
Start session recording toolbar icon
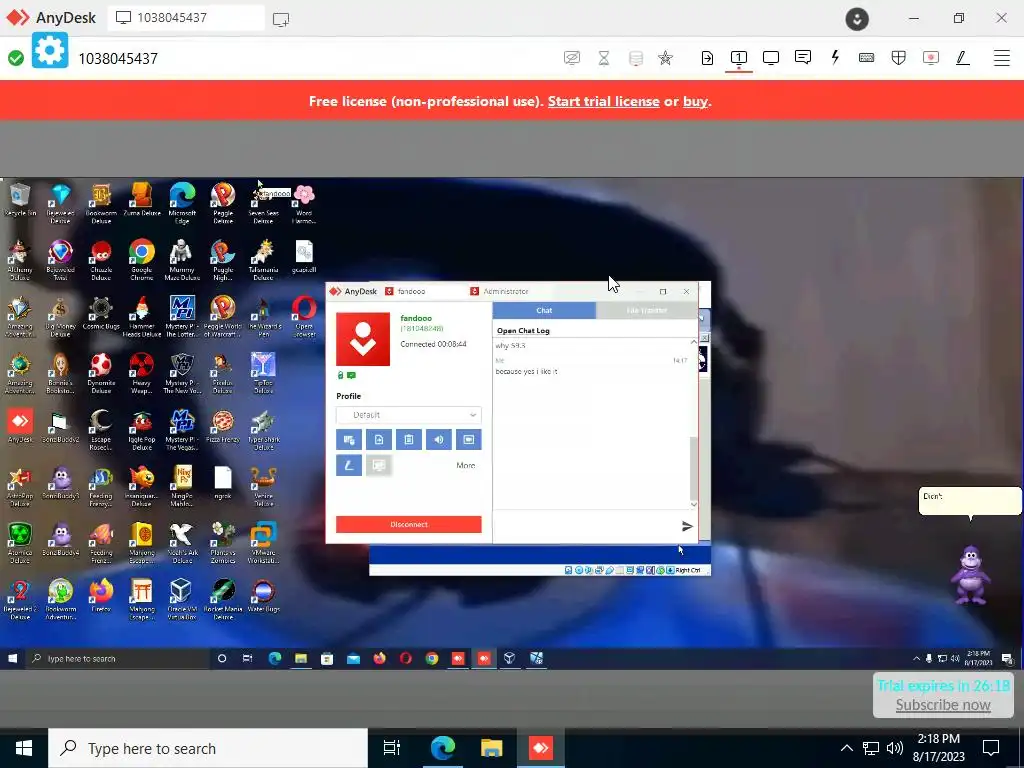click(931, 57)
